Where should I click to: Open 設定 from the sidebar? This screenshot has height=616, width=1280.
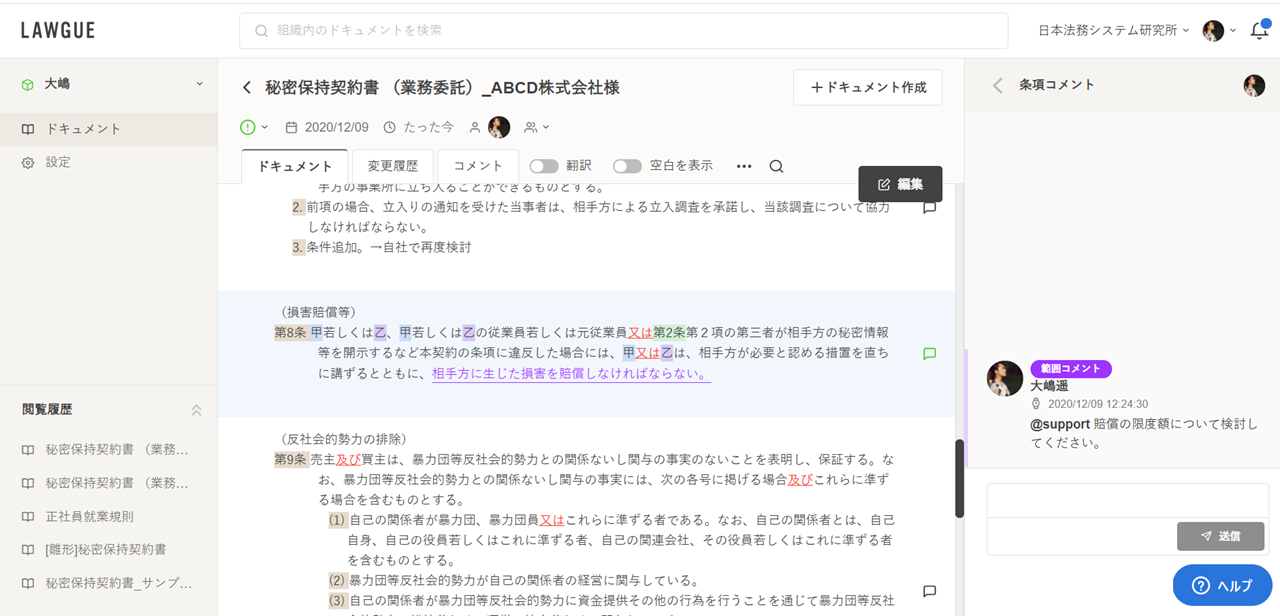(x=58, y=162)
